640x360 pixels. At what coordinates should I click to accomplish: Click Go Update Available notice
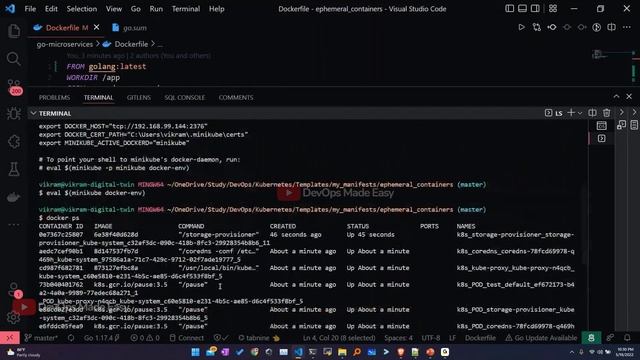541,338
